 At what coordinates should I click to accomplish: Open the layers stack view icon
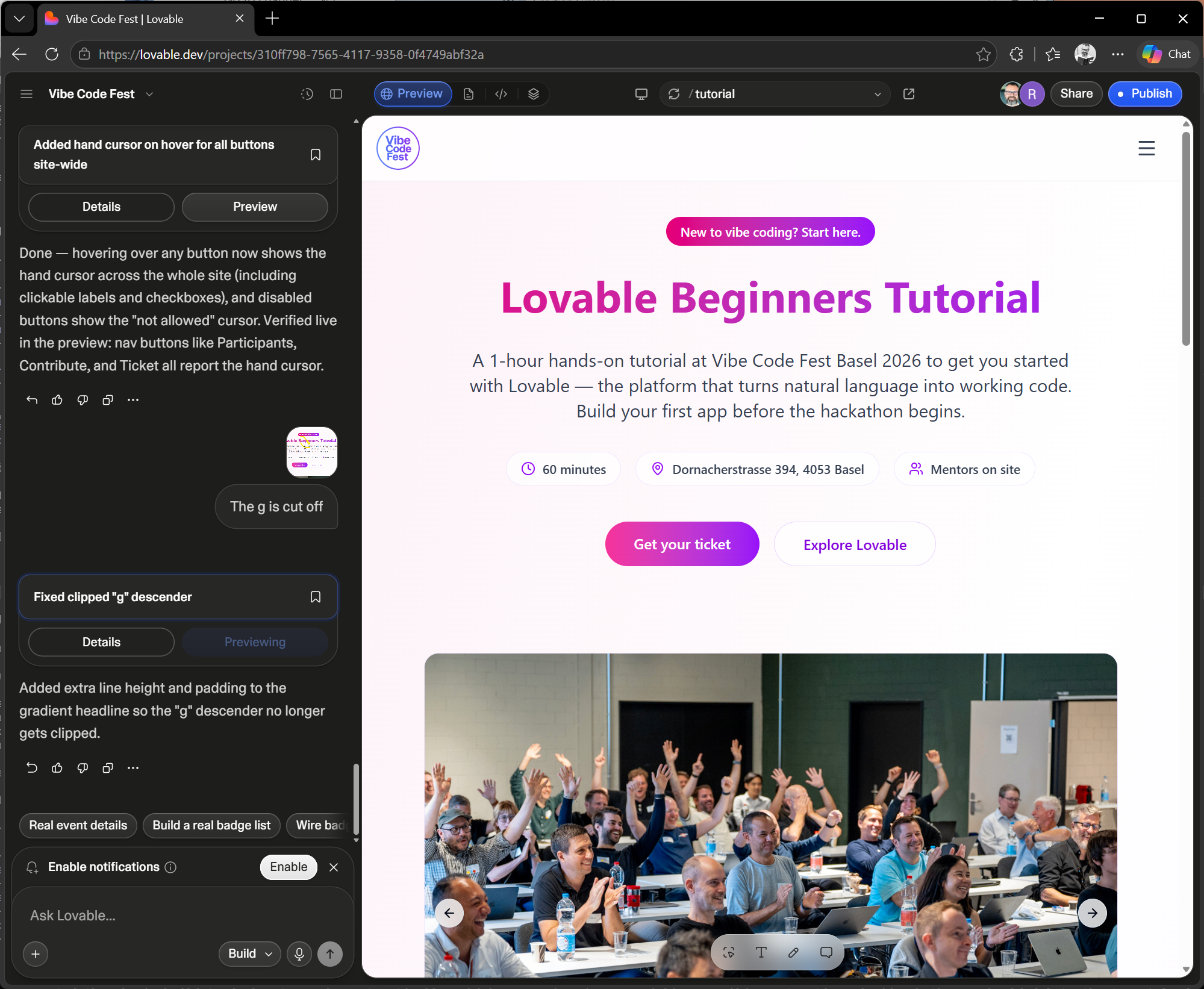click(x=534, y=94)
